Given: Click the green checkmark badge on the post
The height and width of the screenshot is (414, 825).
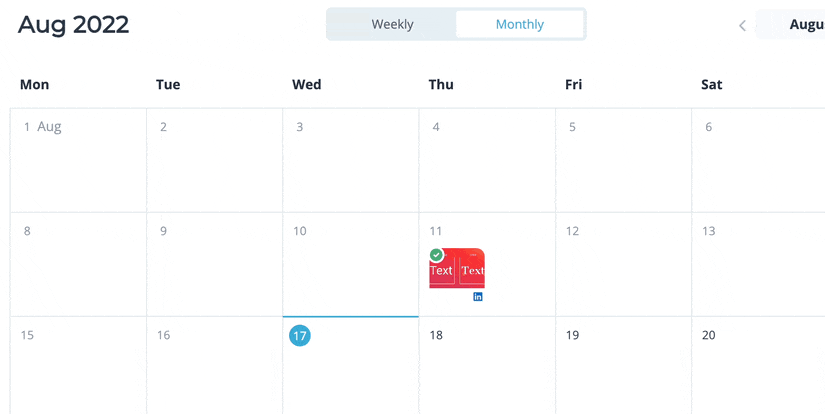Looking at the screenshot, I should click(436, 255).
